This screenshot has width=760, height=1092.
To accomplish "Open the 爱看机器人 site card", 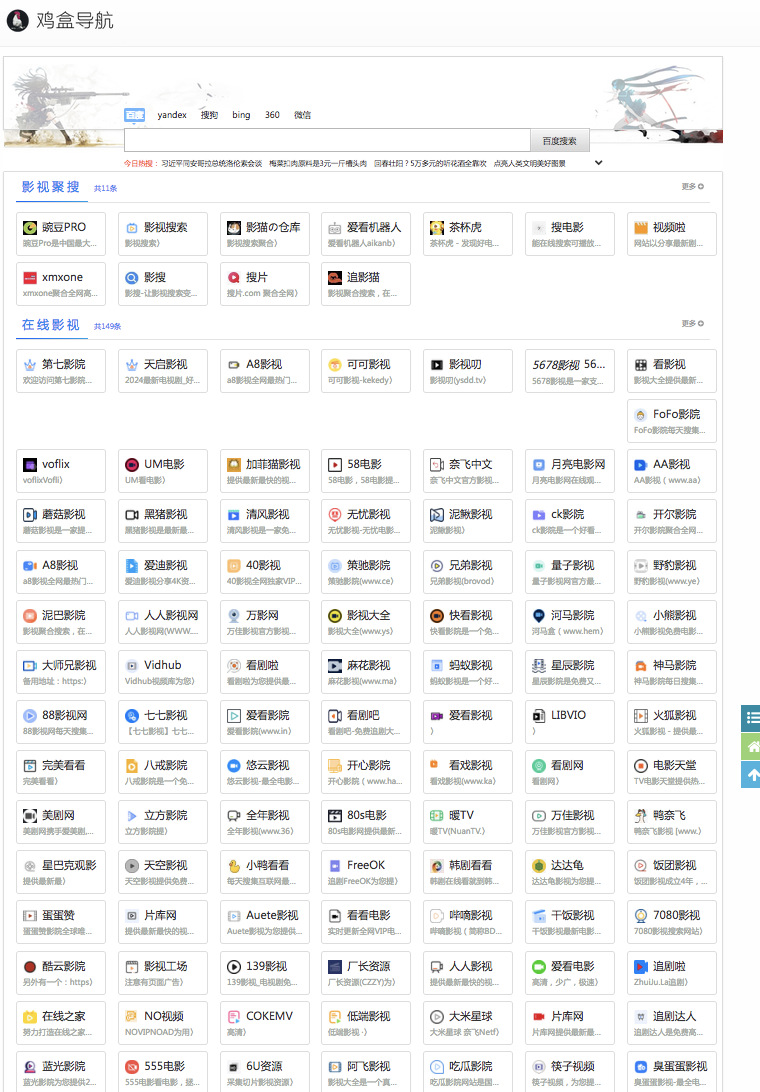I will point(366,234).
